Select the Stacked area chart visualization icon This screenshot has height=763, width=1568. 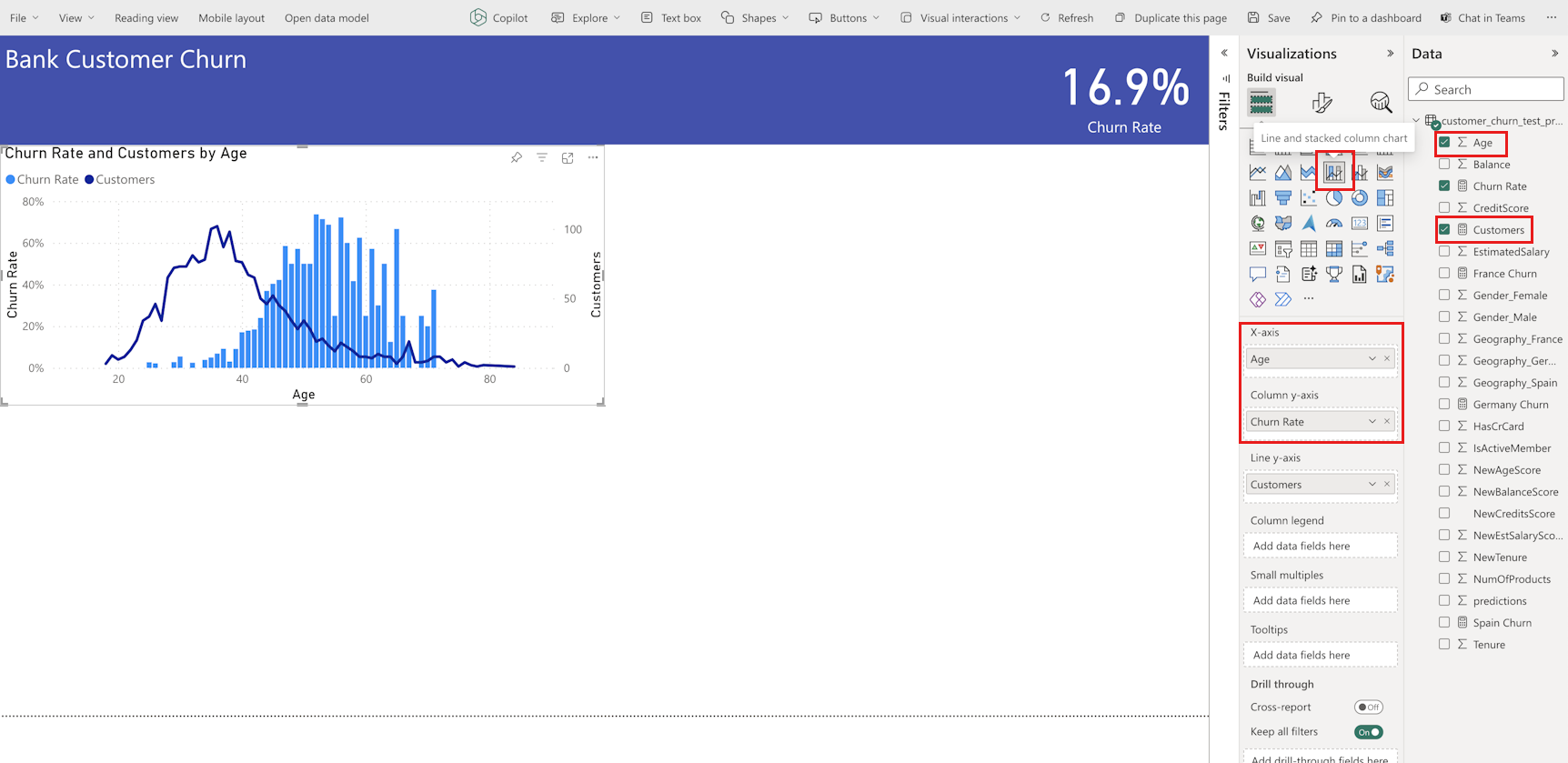[1309, 172]
